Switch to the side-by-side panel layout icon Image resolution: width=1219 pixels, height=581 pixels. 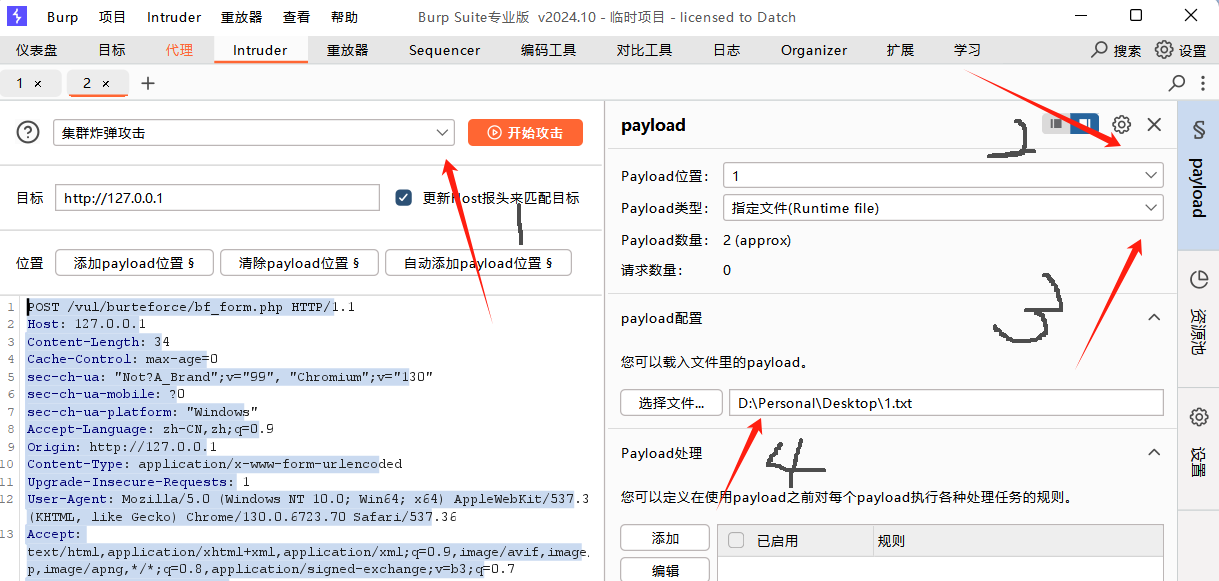coord(1083,123)
